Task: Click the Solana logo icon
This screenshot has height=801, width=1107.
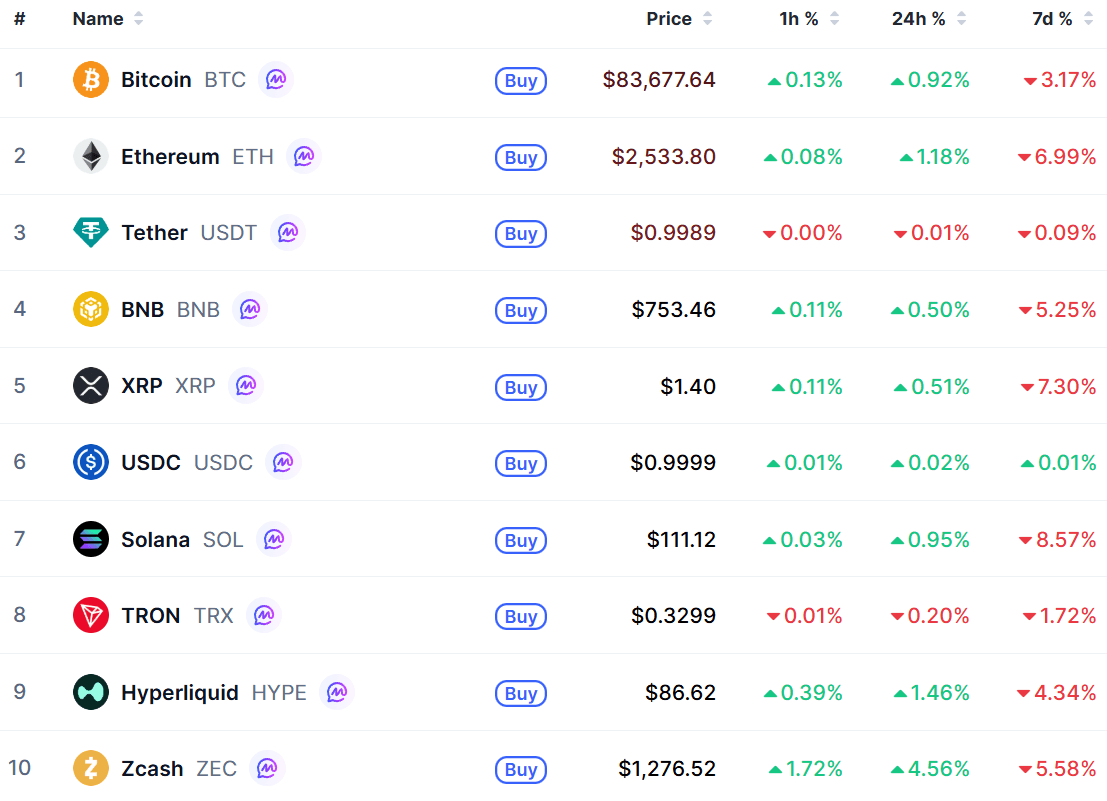Action: [x=91, y=539]
